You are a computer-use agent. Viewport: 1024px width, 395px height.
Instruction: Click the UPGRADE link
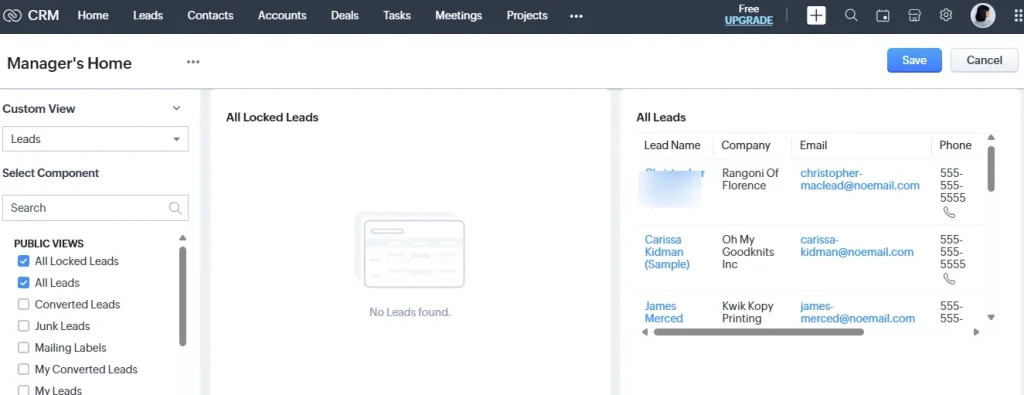pos(748,21)
